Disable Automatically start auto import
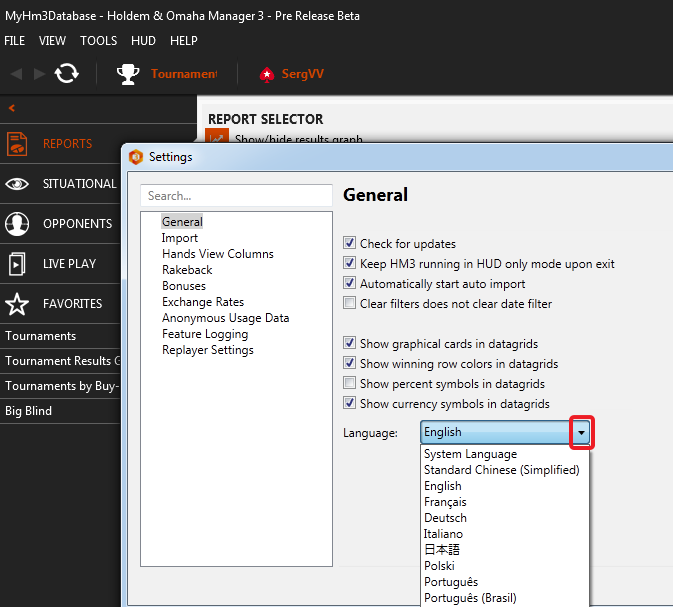The width and height of the screenshot is (673, 607). 349,283
